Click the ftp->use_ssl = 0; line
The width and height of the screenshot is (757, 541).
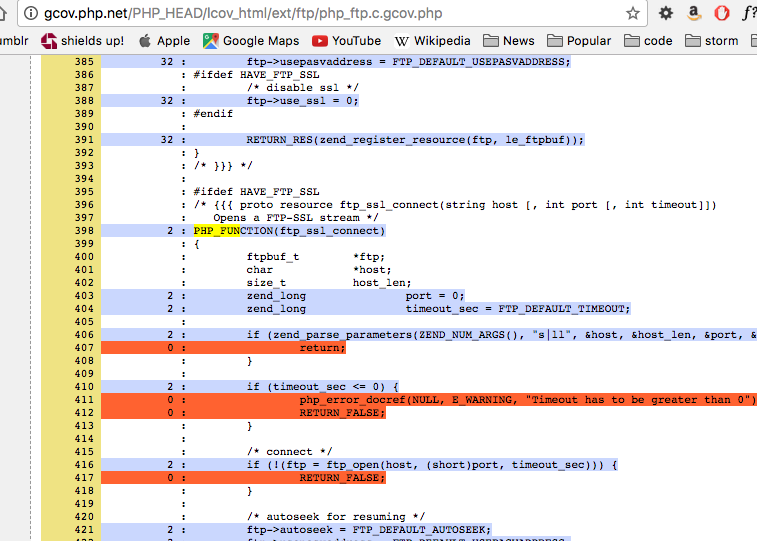303,101
